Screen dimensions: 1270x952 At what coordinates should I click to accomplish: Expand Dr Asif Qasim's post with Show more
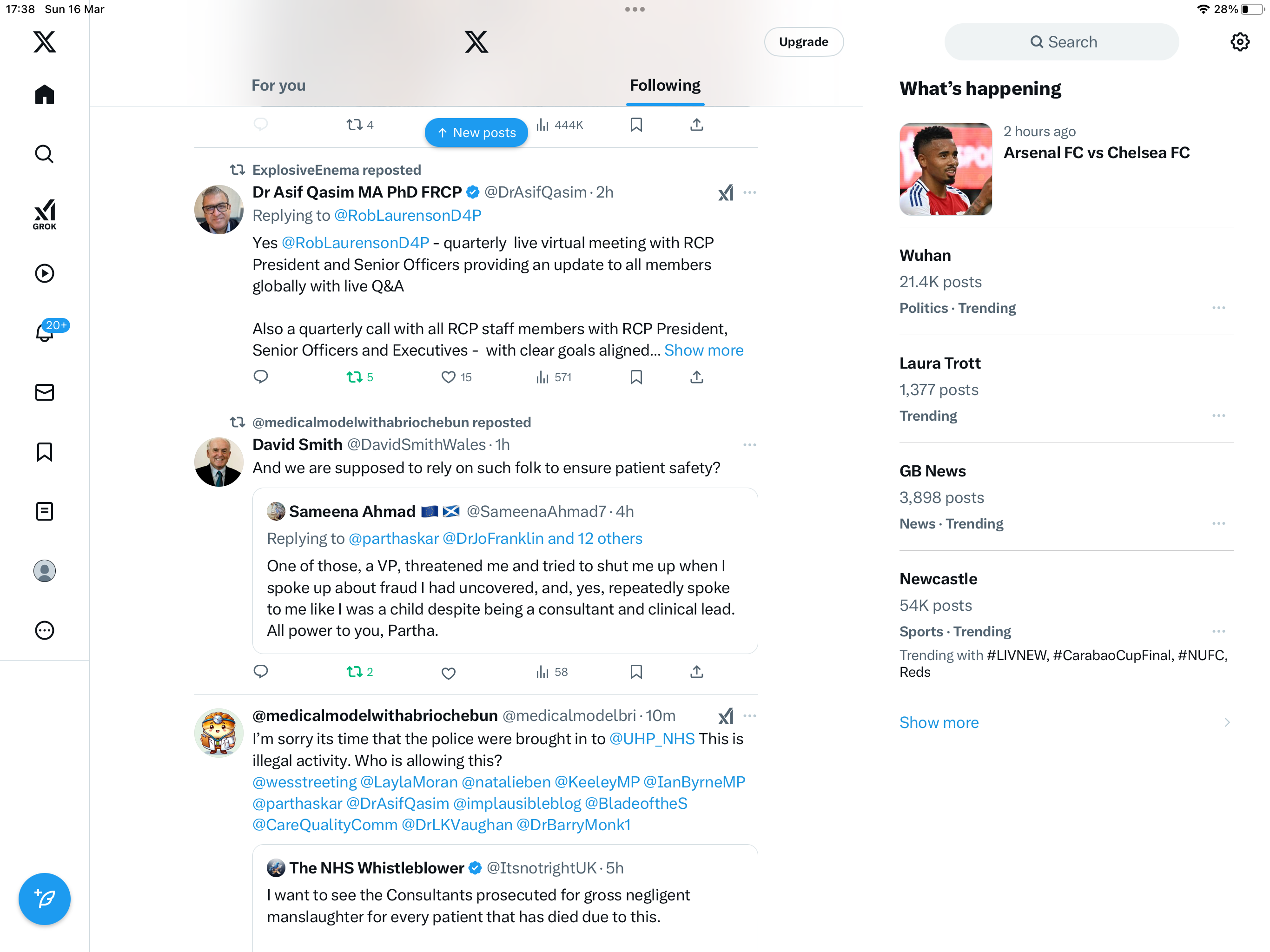704,350
